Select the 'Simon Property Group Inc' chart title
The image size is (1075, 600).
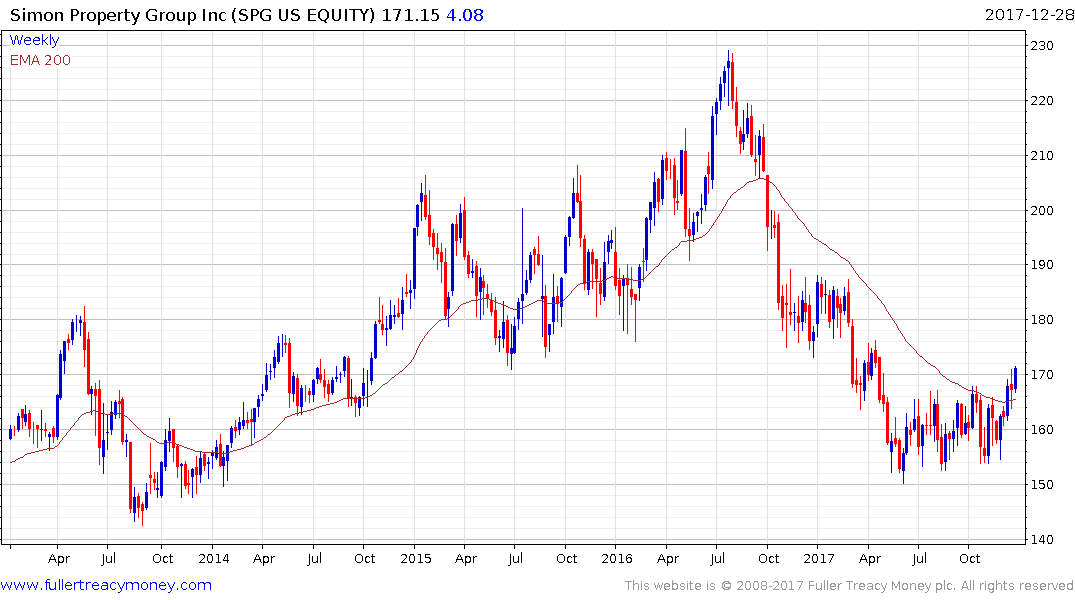pos(118,15)
